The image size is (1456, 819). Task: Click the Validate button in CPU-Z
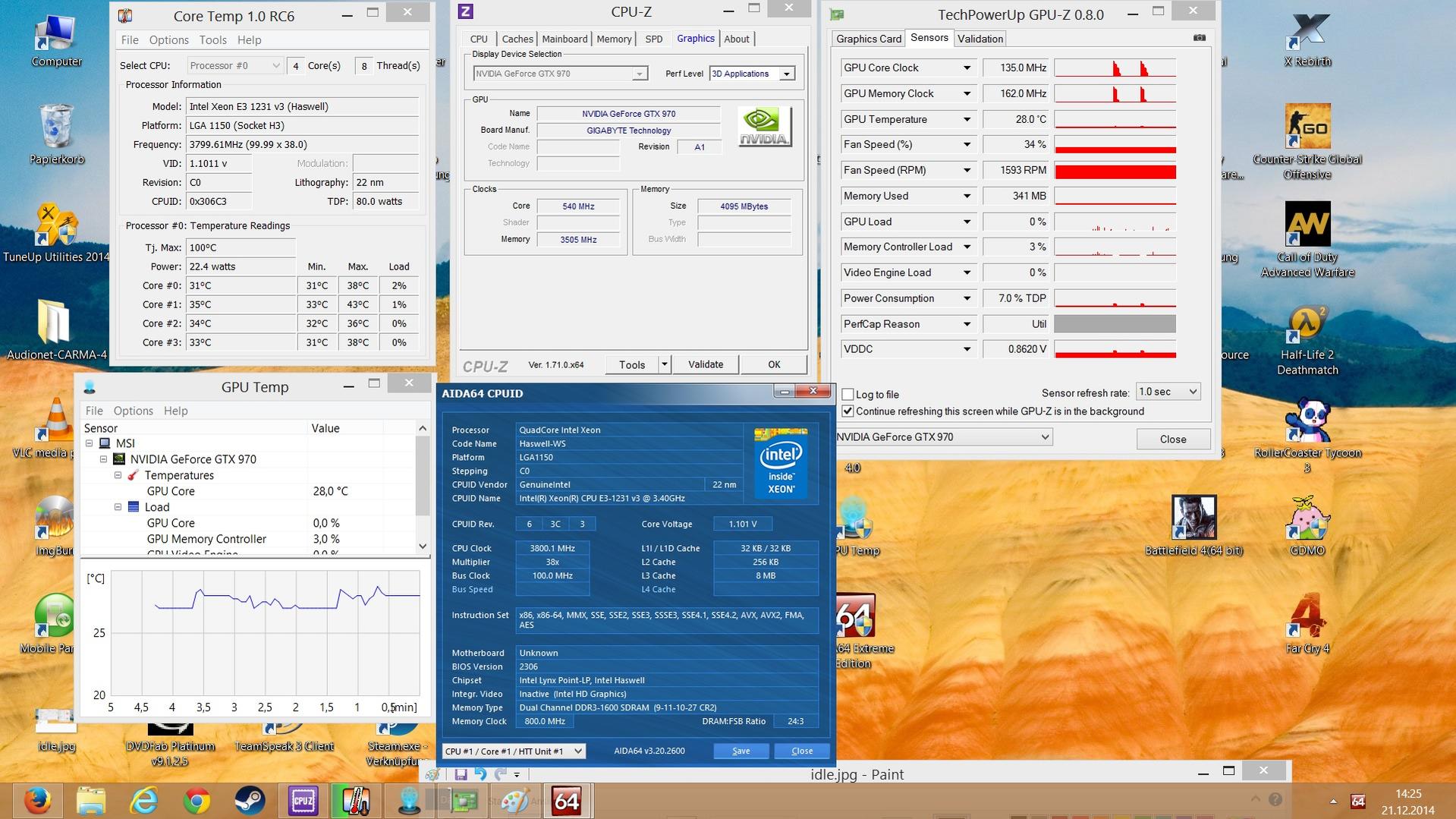(706, 365)
